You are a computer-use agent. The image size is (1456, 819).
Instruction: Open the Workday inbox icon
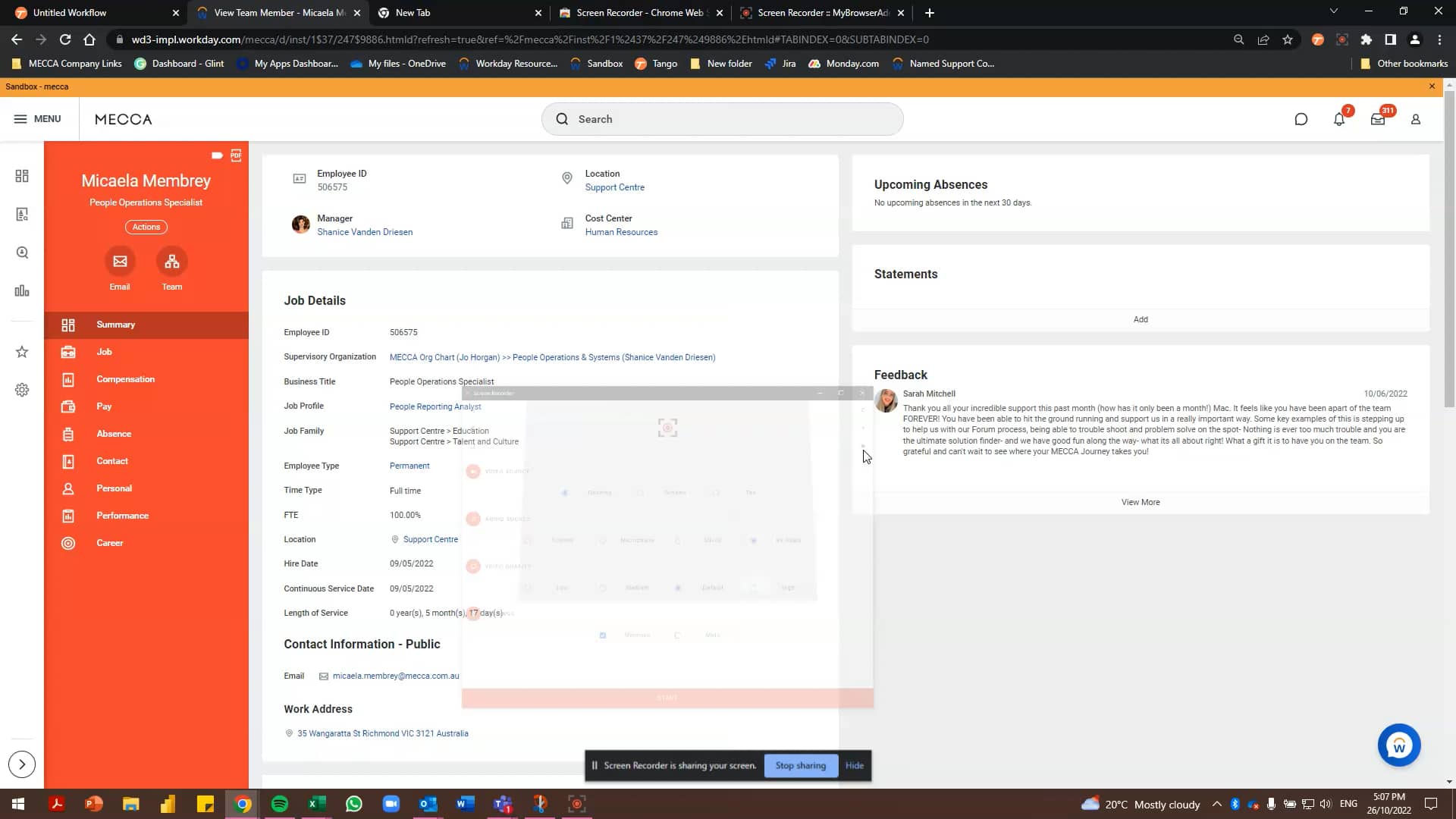[1378, 119]
